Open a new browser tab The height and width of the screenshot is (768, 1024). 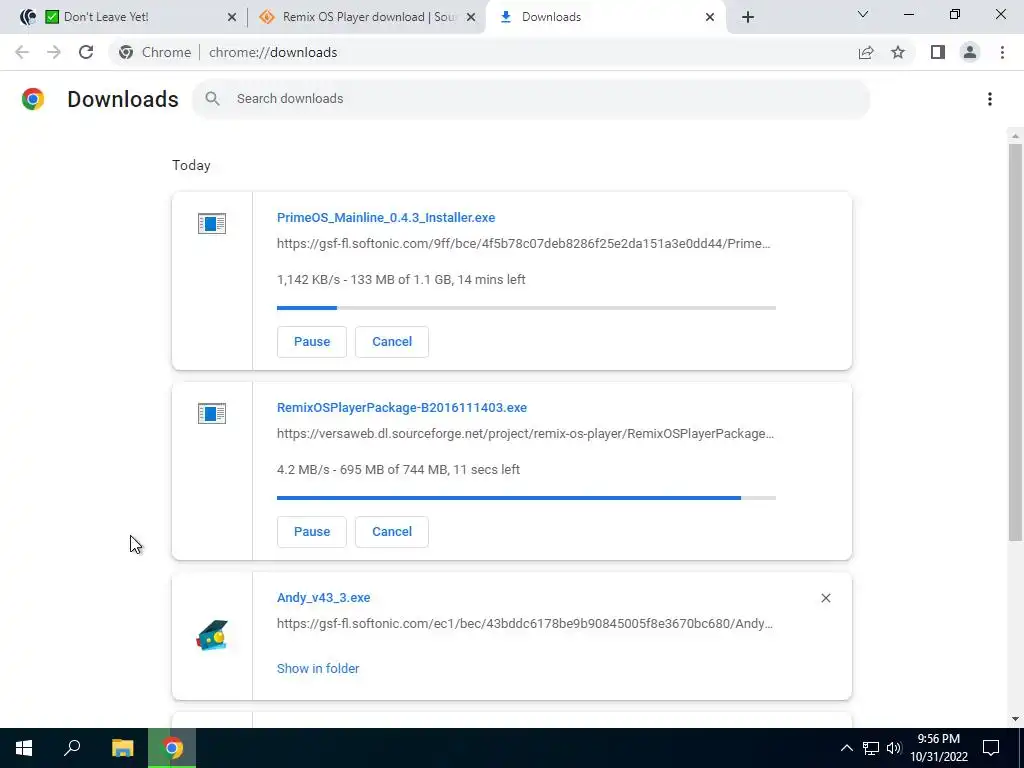point(748,17)
